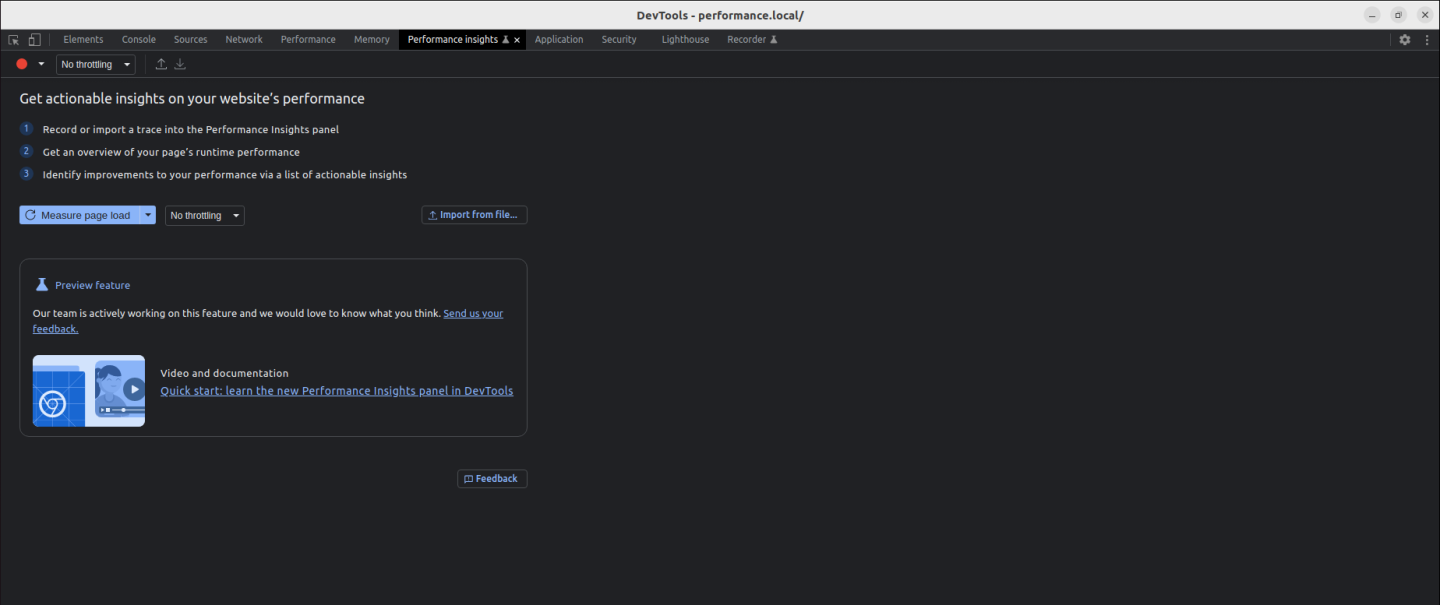The height and width of the screenshot is (605, 1440).
Task: Switch to the Console tab
Action: click(x=139, y=40)
